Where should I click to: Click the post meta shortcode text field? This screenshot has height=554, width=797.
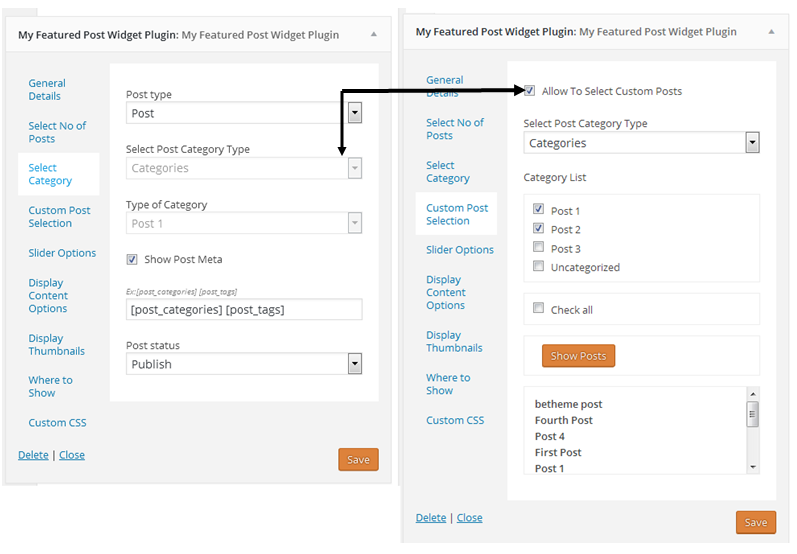pos(244,310)
